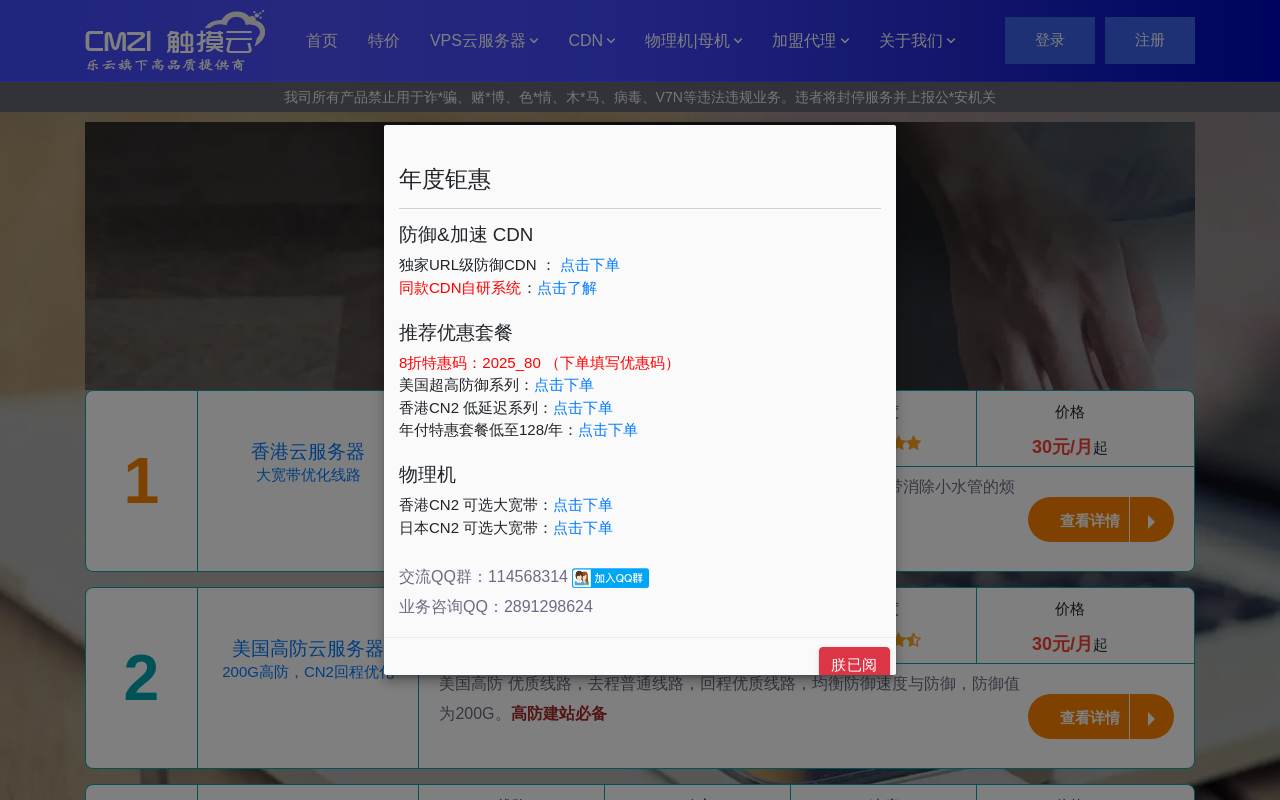Screen dimensions: 1280x800
Task: Click the 大宽带优化线路 subtitle text
Action: (x=308, y=475)
